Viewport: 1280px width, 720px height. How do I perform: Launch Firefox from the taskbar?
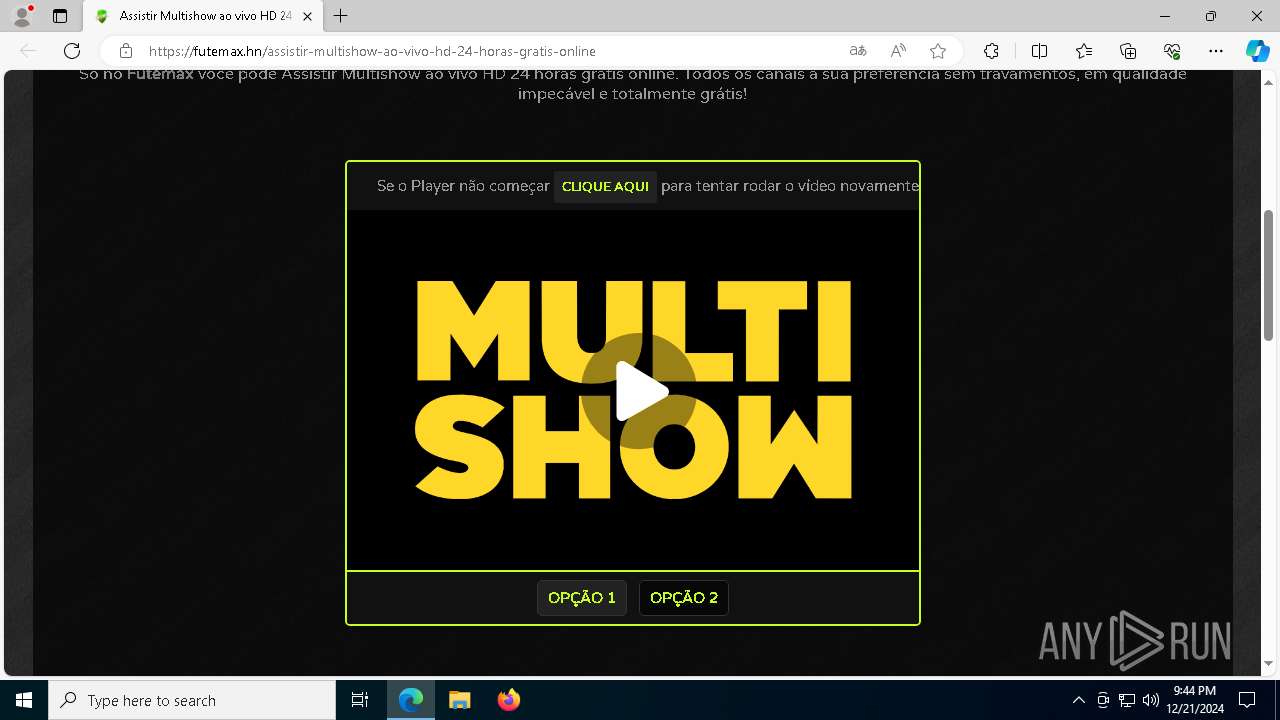508,700
